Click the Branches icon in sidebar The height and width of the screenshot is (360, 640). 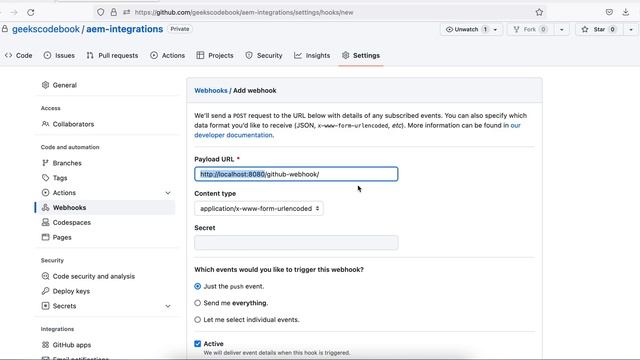(45, 163)
